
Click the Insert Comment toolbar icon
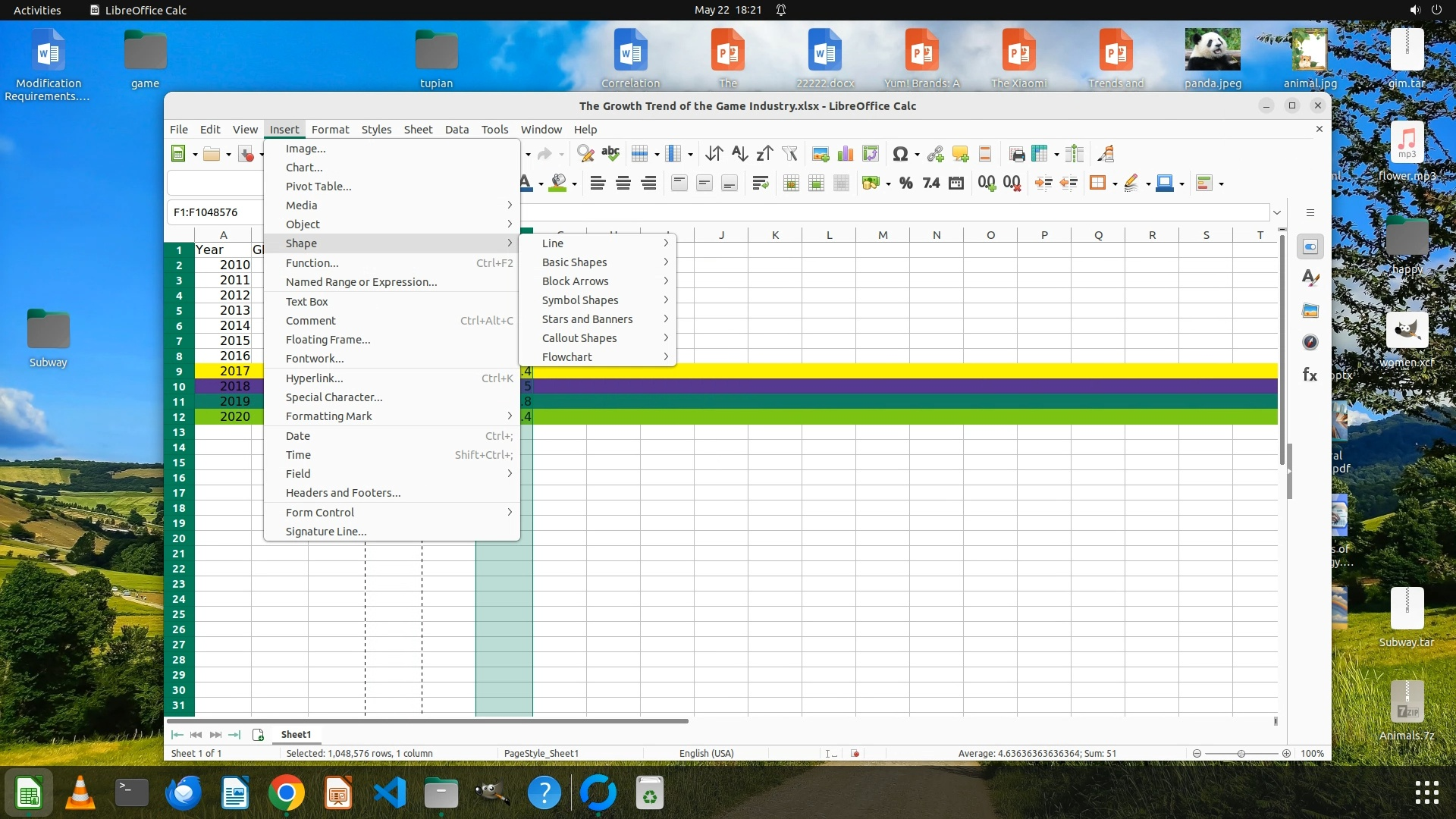pos(960,154)
